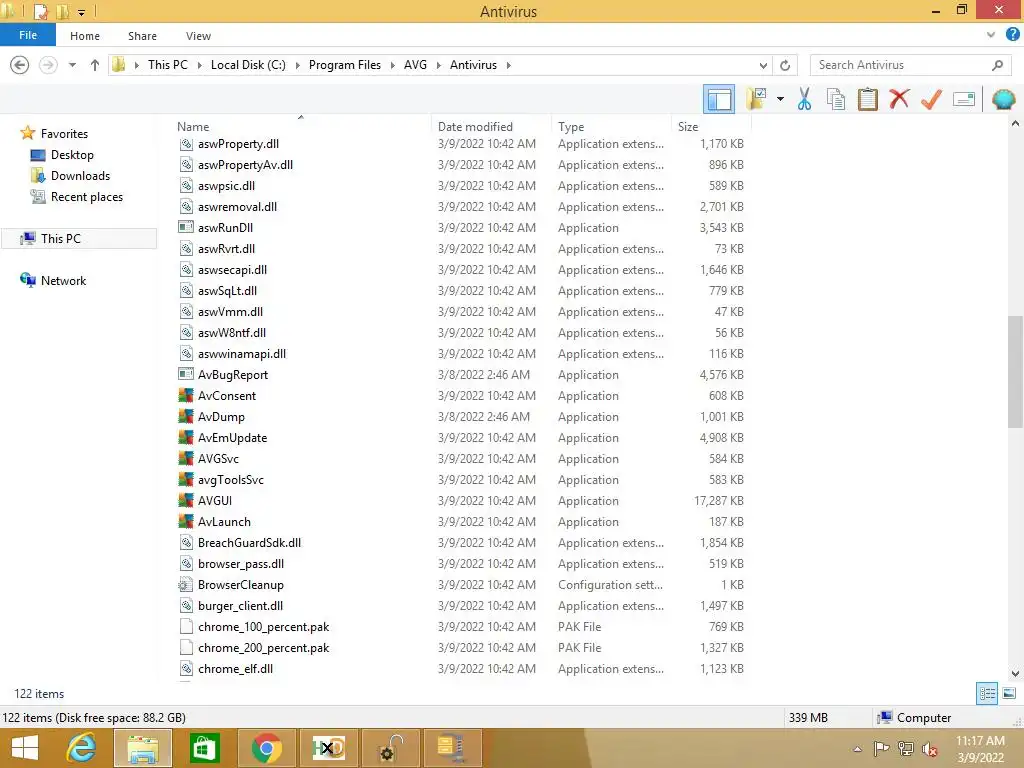The height and width of the screenshot is (768, 1024).
Task: Expand the chevron after 'Antivirus' breadcrumb
Action: pos(509,65)
